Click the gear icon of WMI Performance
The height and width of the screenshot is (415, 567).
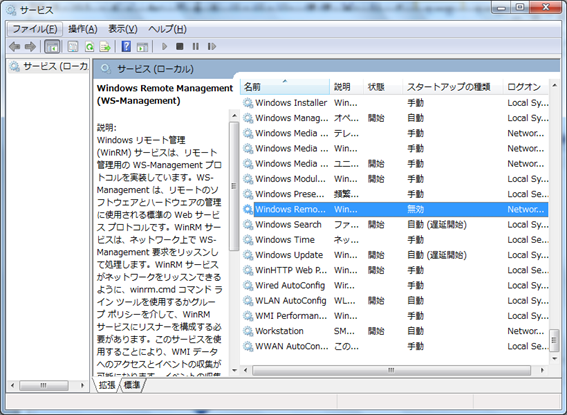[x=248, y=316]
